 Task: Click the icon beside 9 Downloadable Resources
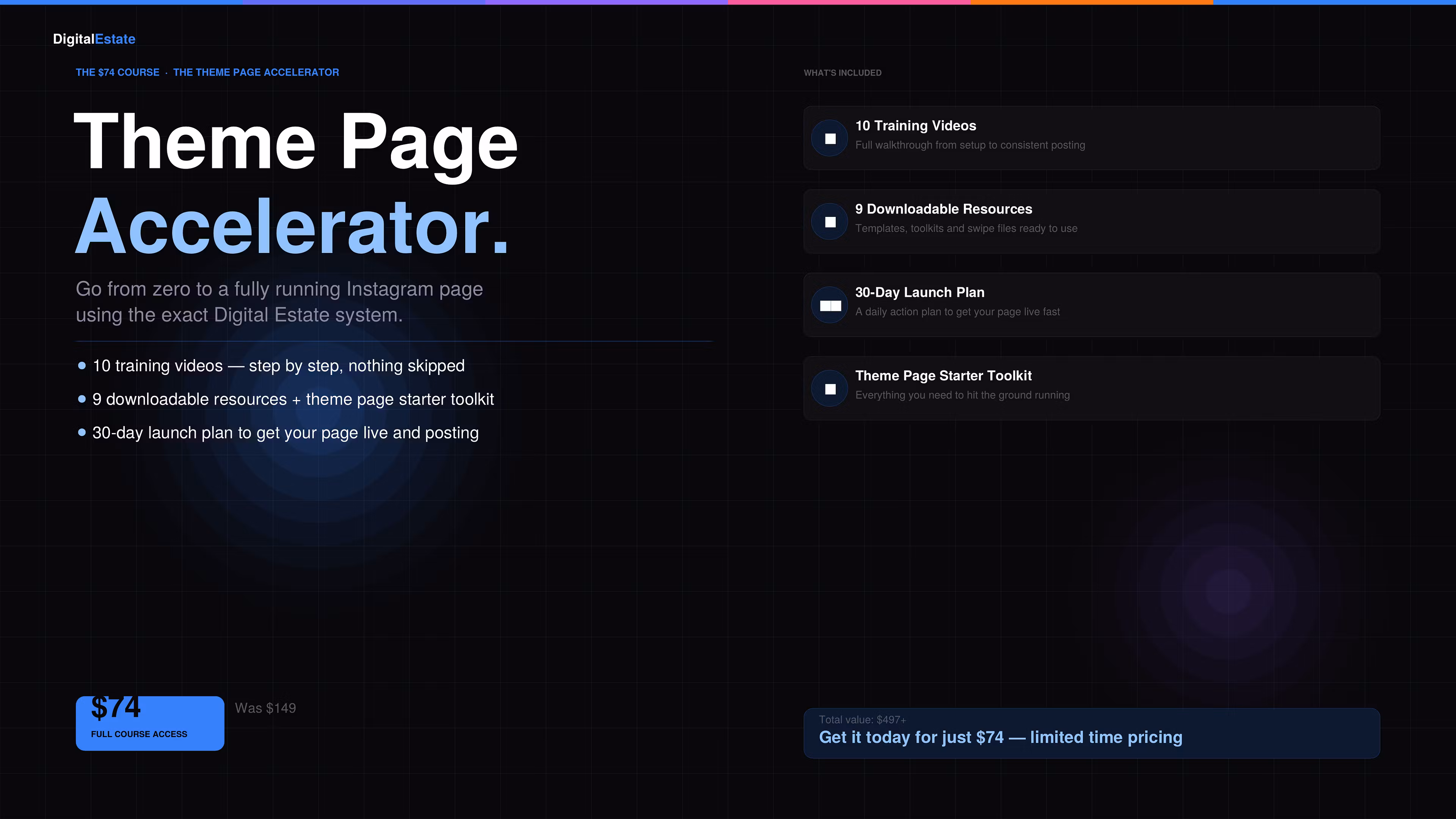click(x=830, y=221)
